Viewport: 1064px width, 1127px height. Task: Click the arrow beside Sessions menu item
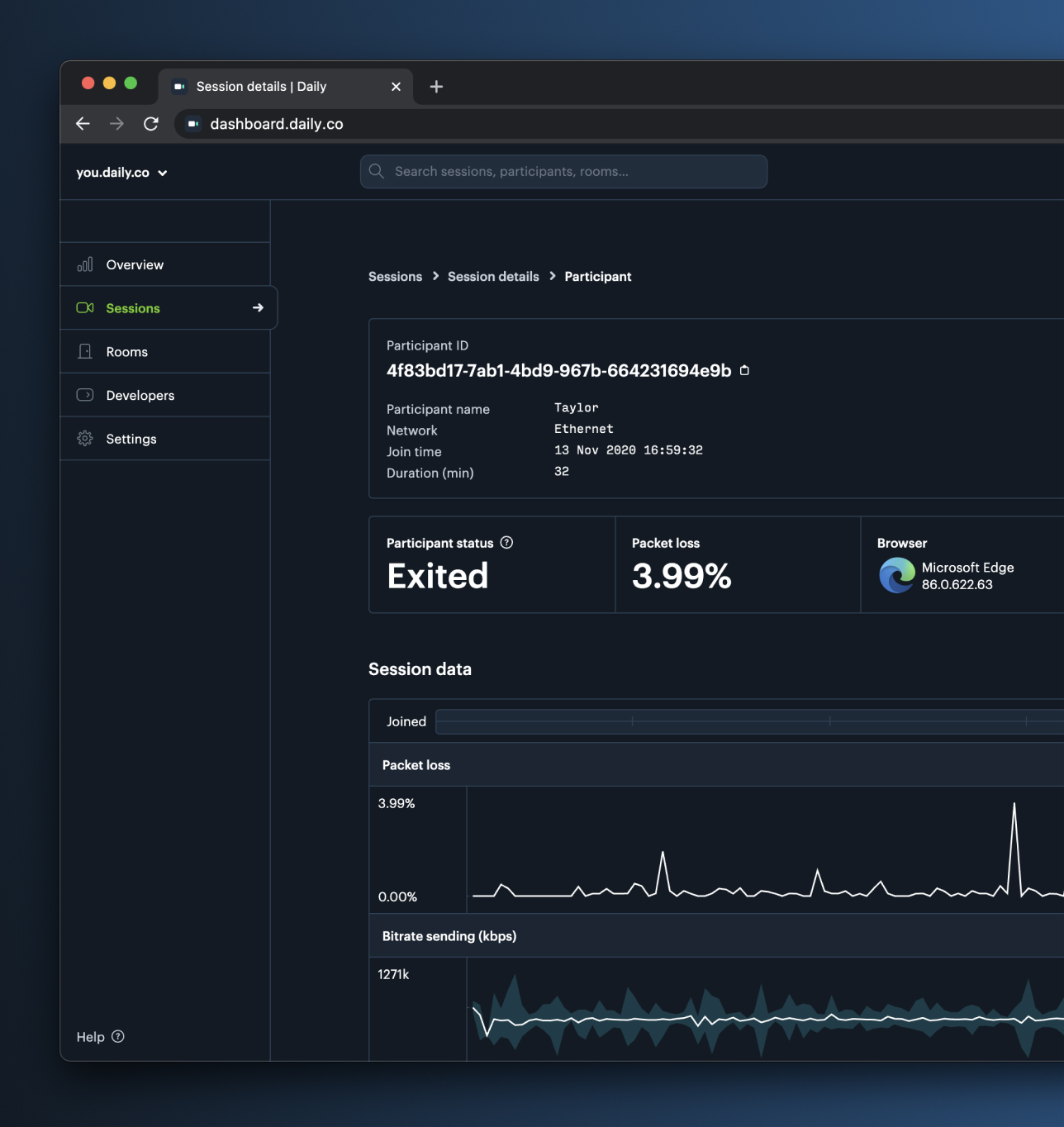tap(258, 307)
